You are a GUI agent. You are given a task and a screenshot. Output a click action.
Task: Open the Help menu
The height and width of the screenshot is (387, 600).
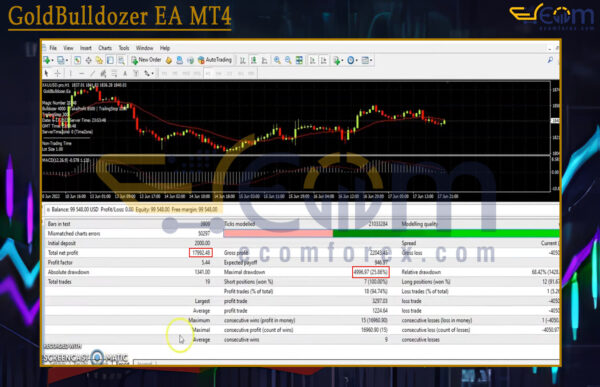(x=165, y=48)
